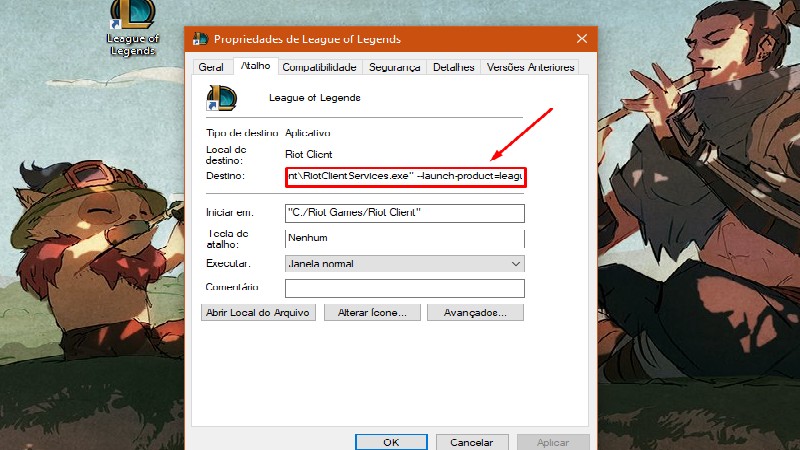This screenshot has height=450, width=800.
Task: Click the Cancelar button
Action: point(472,442)
